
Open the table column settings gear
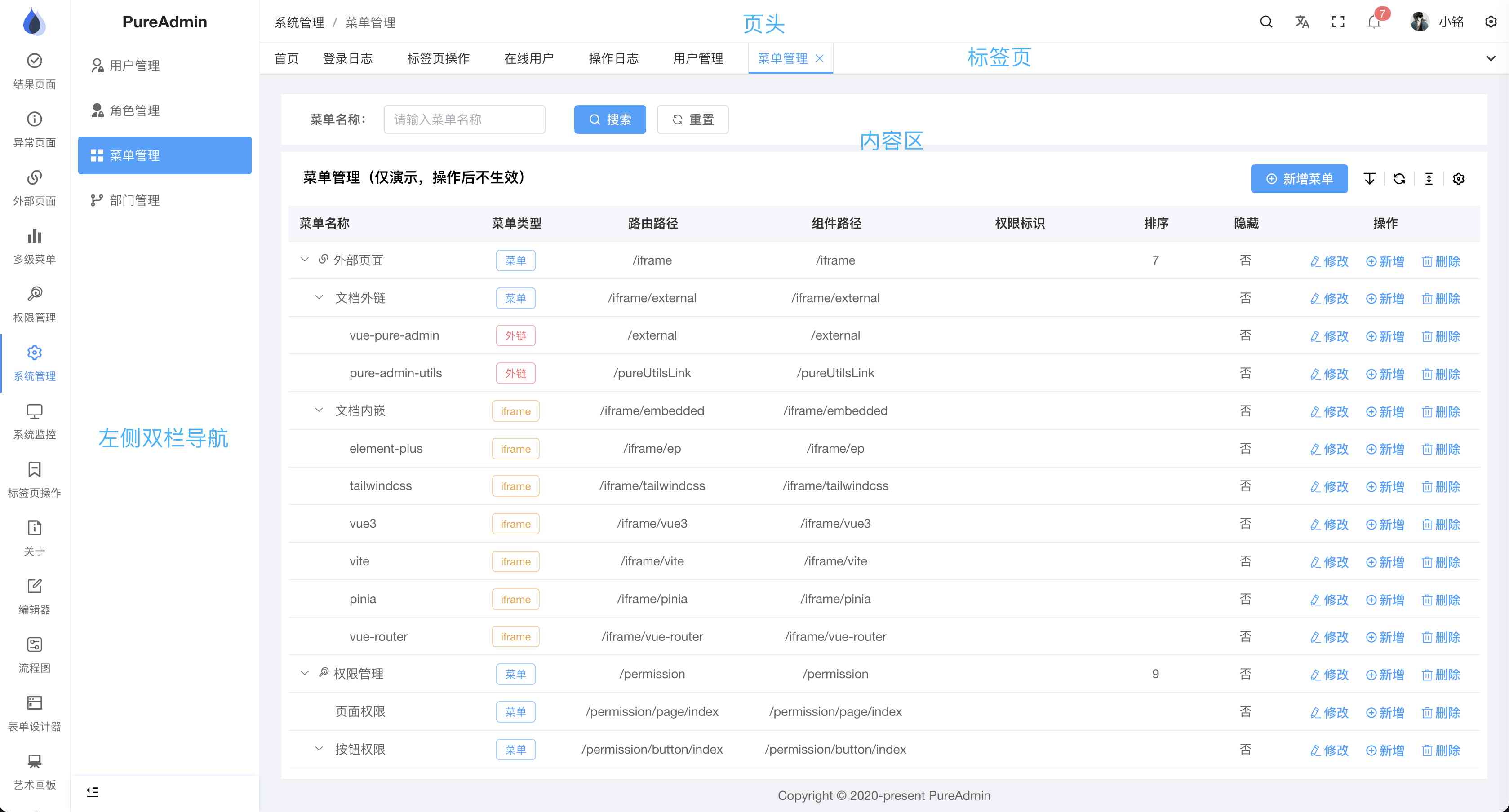1459,179
